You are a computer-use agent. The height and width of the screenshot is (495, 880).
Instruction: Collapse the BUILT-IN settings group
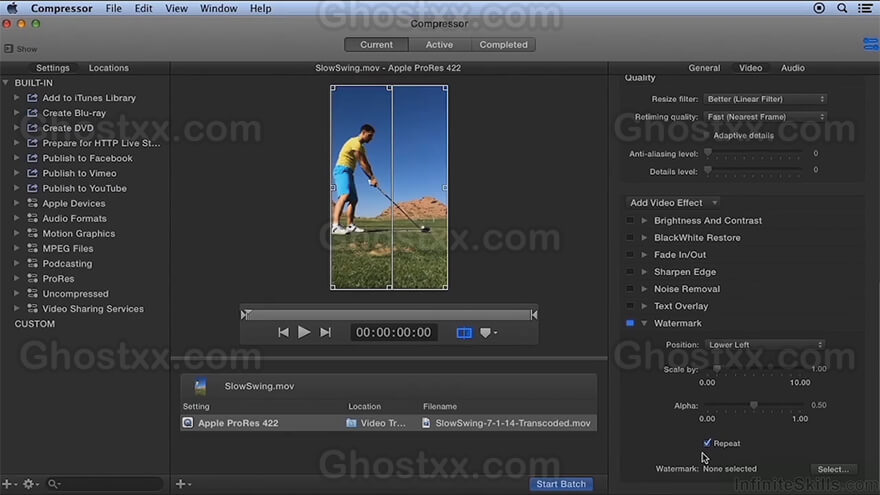tap(6, 82)
